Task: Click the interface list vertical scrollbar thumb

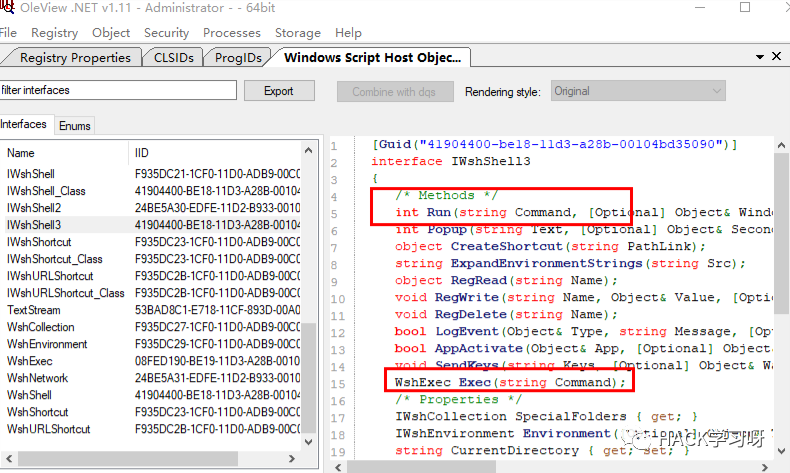Action: click(x=309, y=378)
